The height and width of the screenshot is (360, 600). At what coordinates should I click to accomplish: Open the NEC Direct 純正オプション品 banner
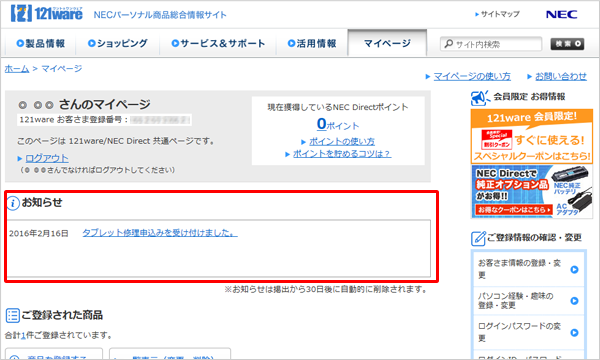click(x=532, y=191)
